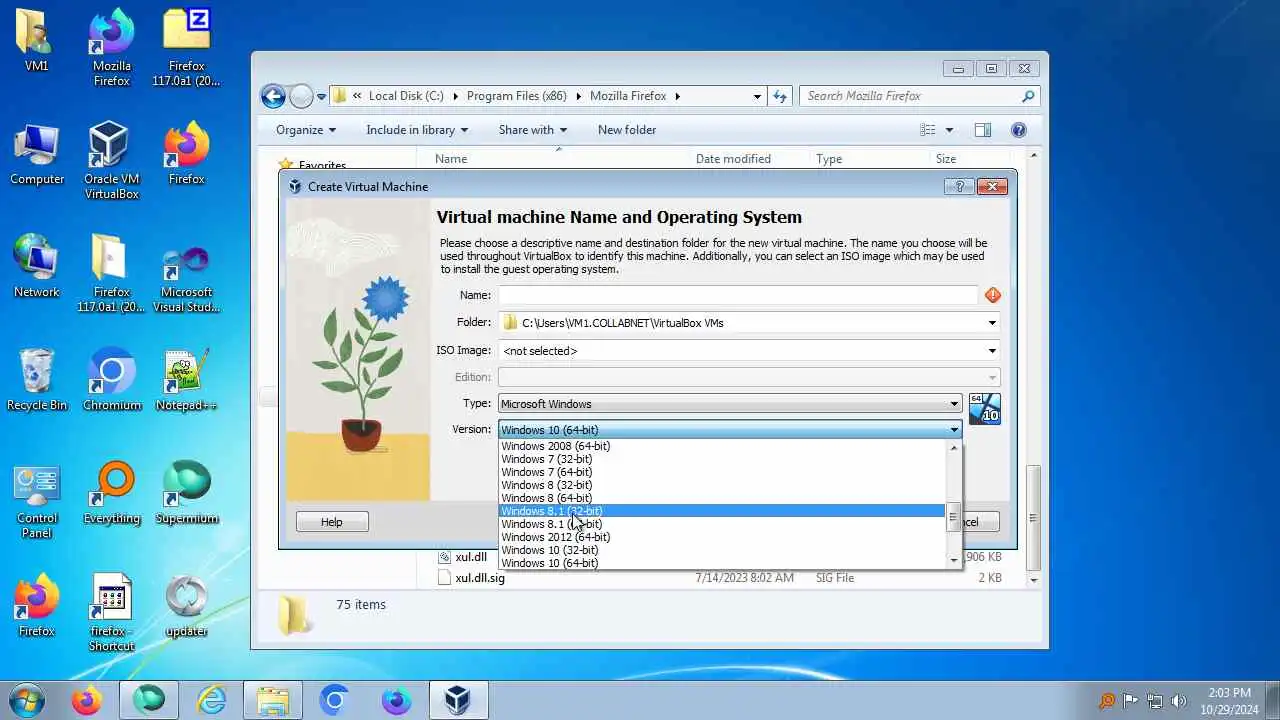Expand the Share with menu
Image resolution: width=1280 pixels, height=720 pixels.
click(x=533, y=130)
